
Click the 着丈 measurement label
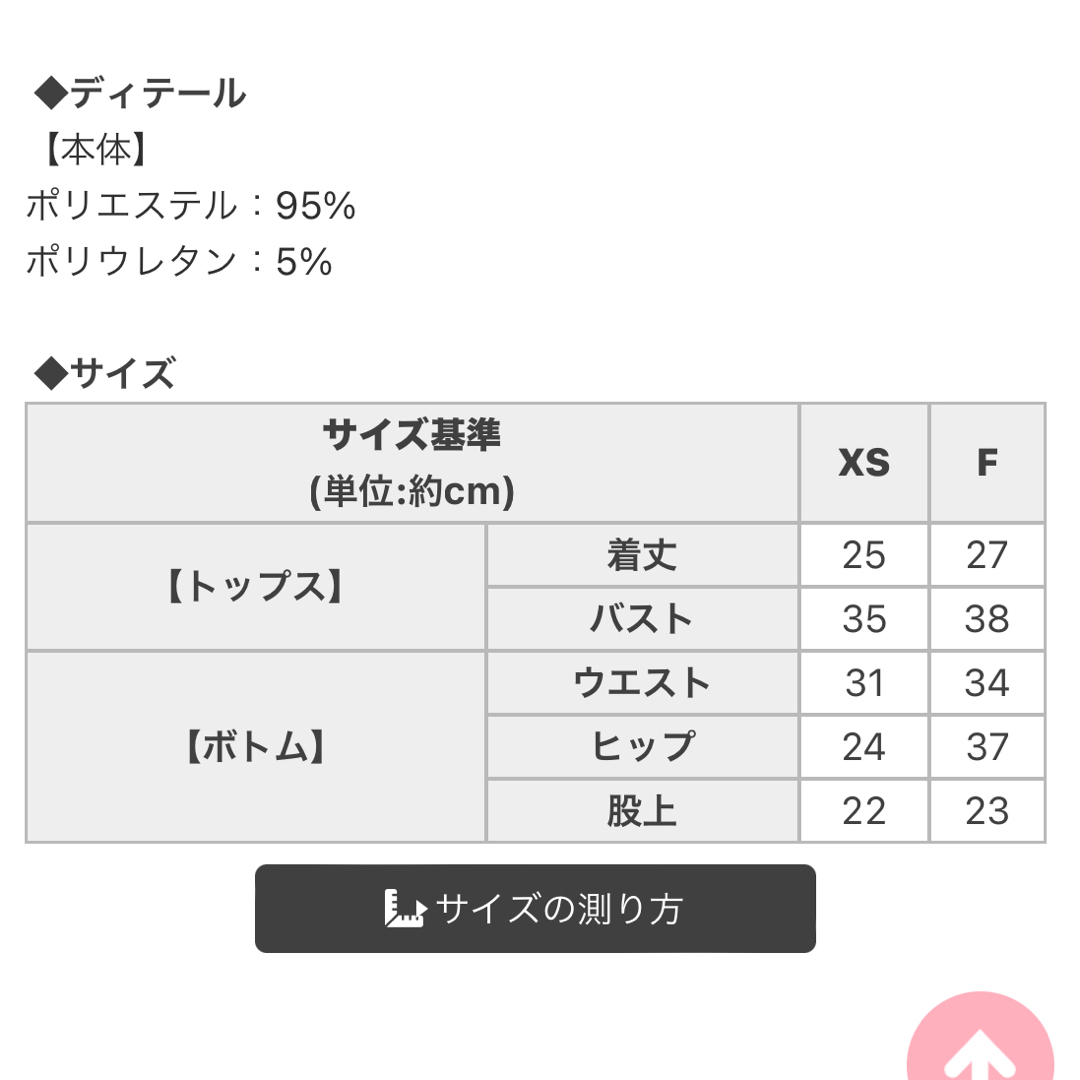point(642,555)
